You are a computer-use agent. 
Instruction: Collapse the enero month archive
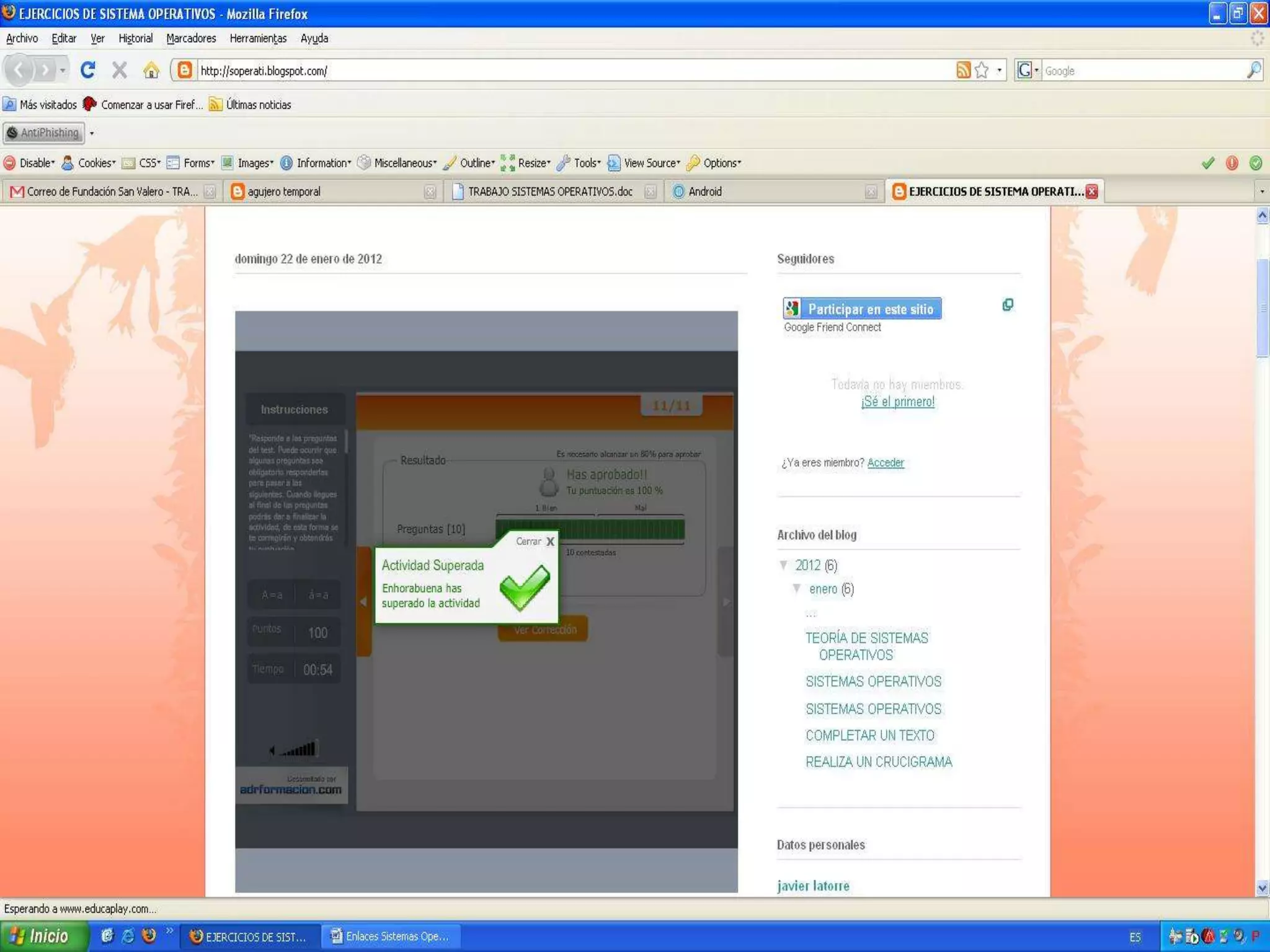point(797,588)
